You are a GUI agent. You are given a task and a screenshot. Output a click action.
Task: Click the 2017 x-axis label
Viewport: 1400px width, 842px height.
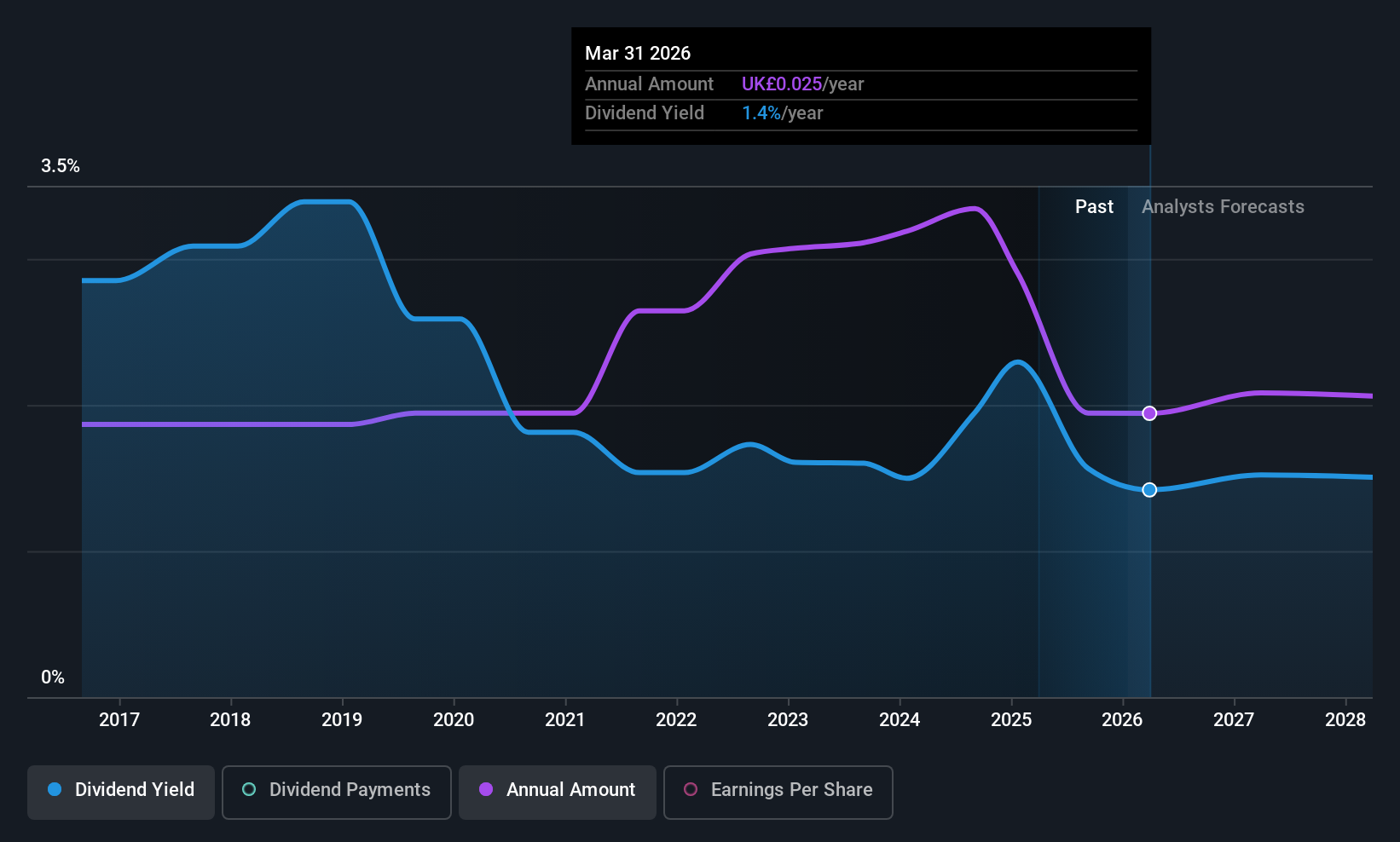coord(119,719)
